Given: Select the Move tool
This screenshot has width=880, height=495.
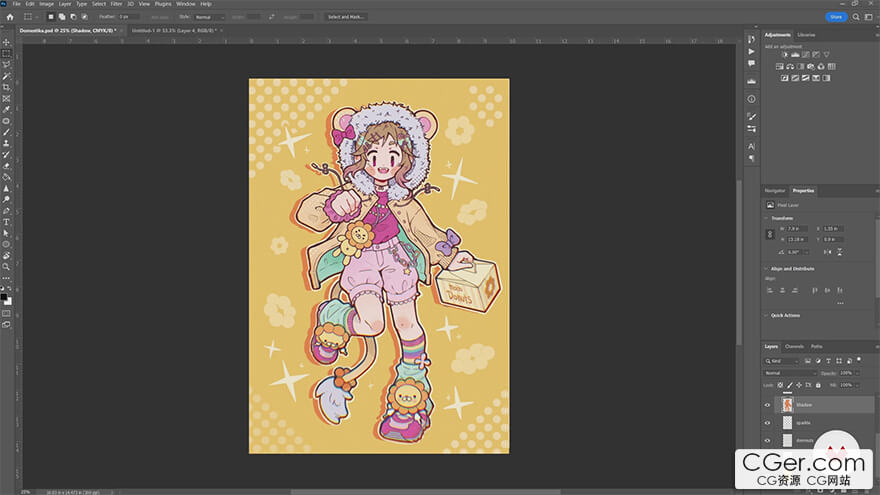Looking at the screenshot, I should (6, 42).
